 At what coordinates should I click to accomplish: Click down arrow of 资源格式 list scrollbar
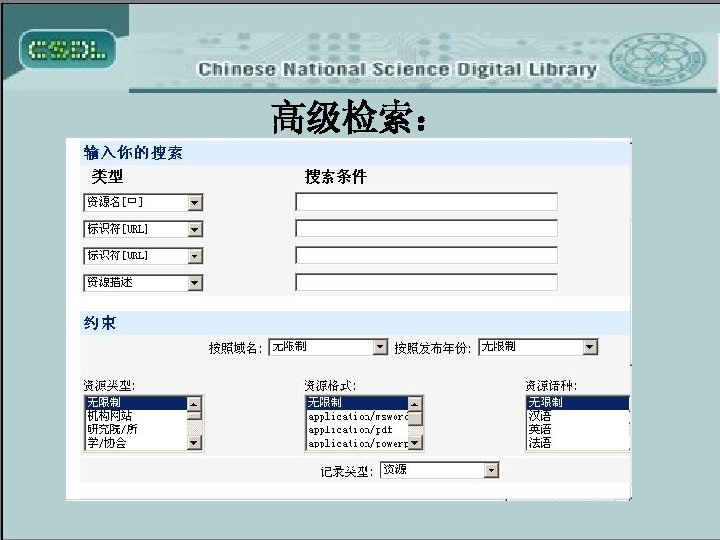(x=415, y=443)
